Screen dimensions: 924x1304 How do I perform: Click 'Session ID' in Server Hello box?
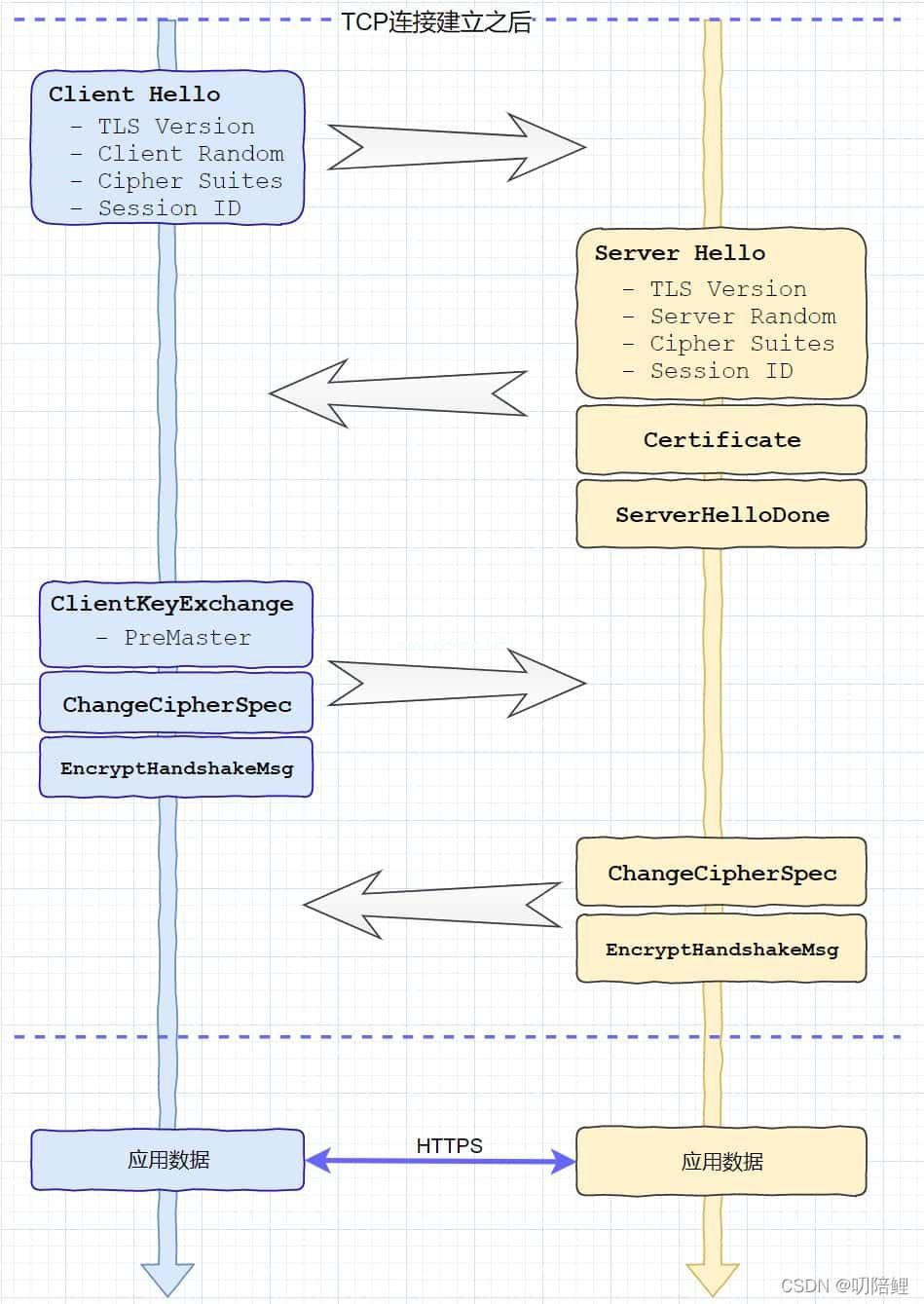[x=721, y=371]
